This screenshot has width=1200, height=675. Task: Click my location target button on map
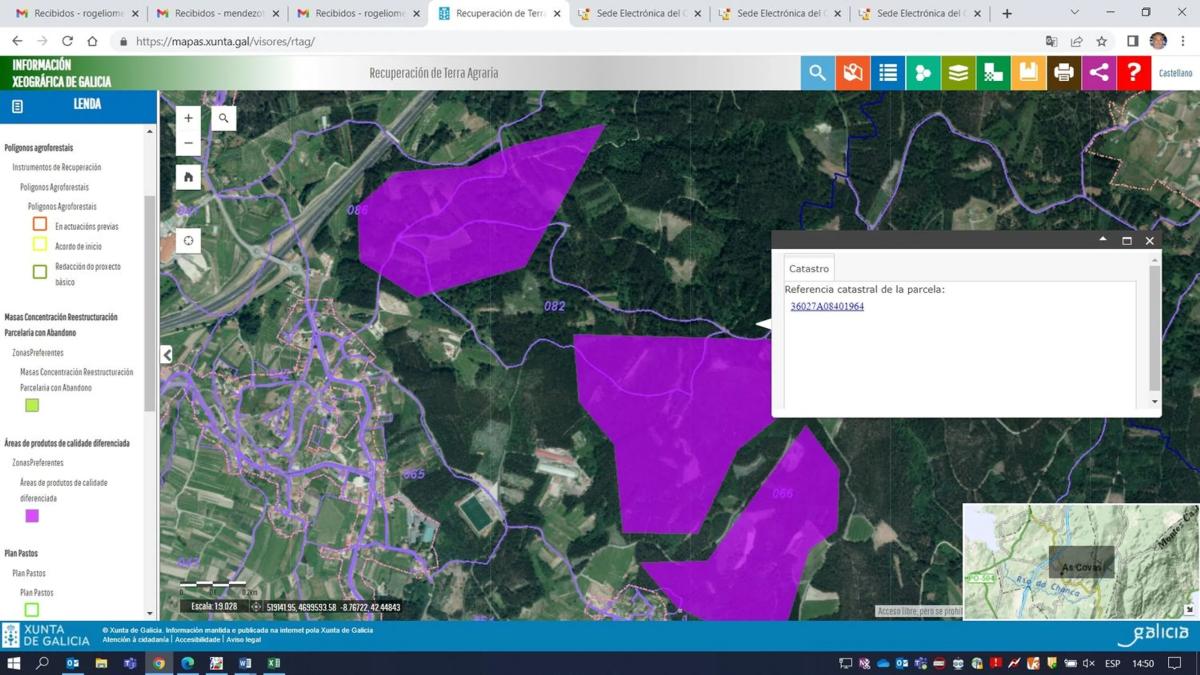[x=188, y=241]
